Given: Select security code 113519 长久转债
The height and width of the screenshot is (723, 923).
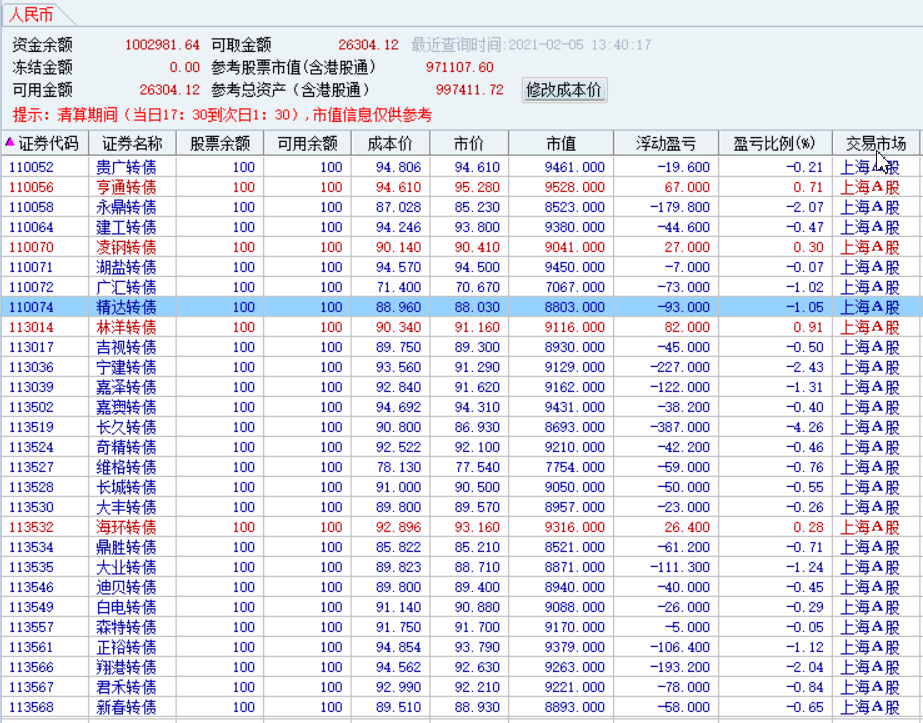Looking at the screenshot, I should click(462, 427).
